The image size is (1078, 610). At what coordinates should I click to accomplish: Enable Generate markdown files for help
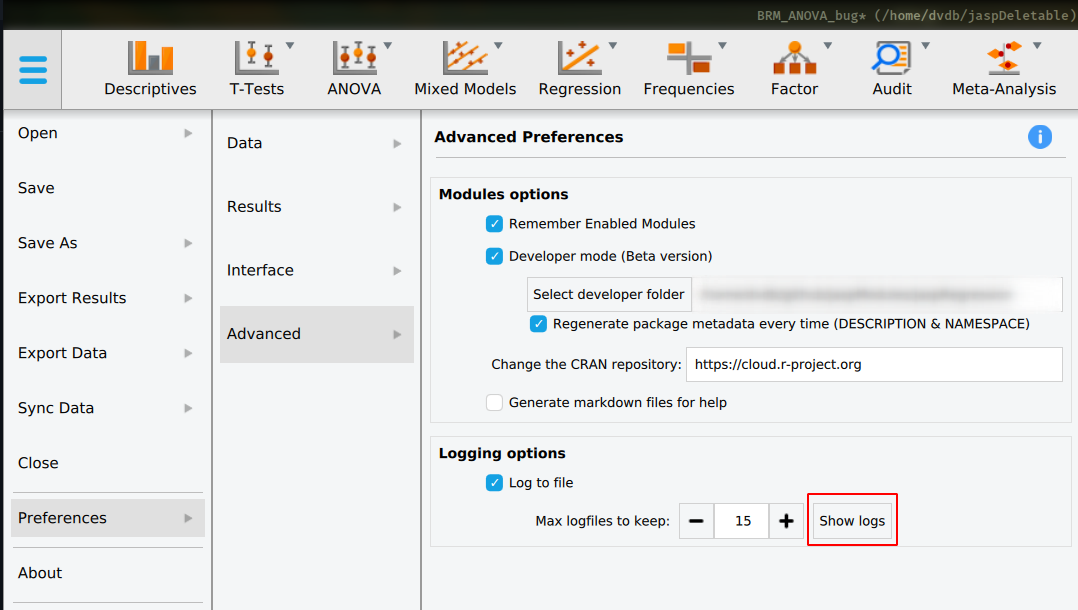494,402
